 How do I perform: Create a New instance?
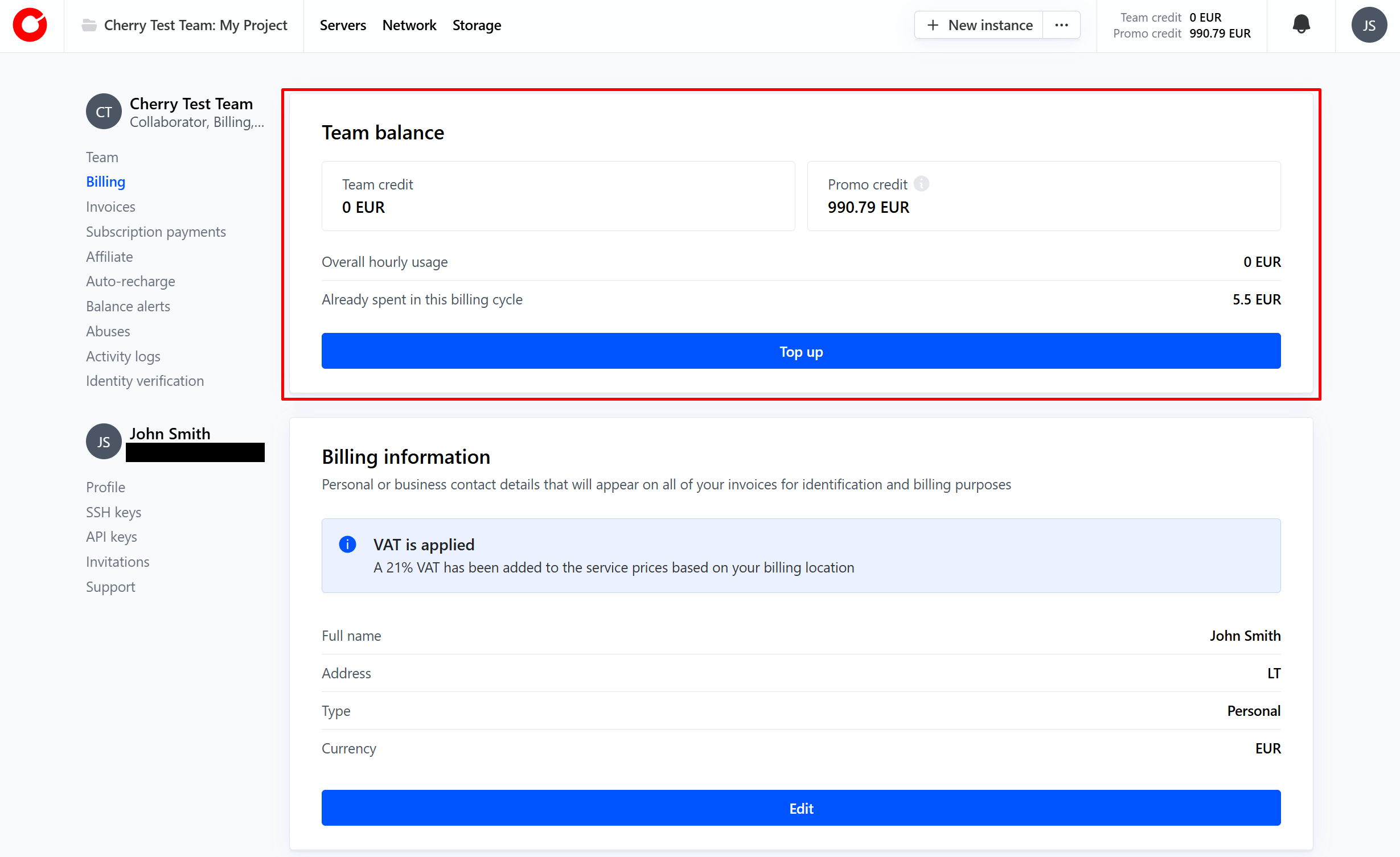979,25
